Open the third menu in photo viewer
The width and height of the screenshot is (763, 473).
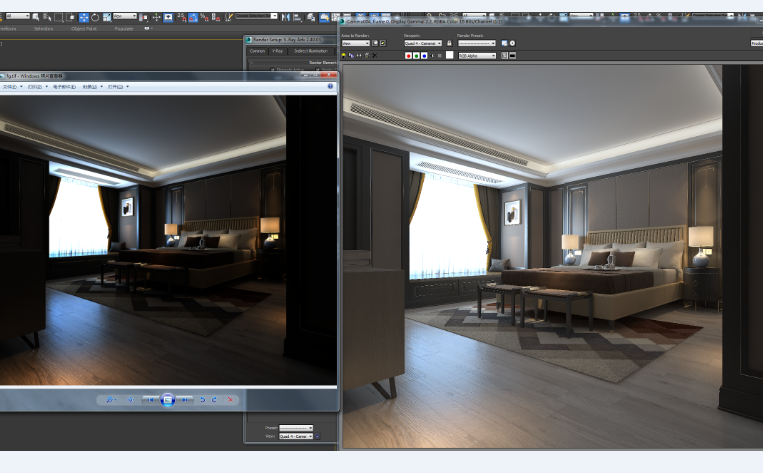64,87
